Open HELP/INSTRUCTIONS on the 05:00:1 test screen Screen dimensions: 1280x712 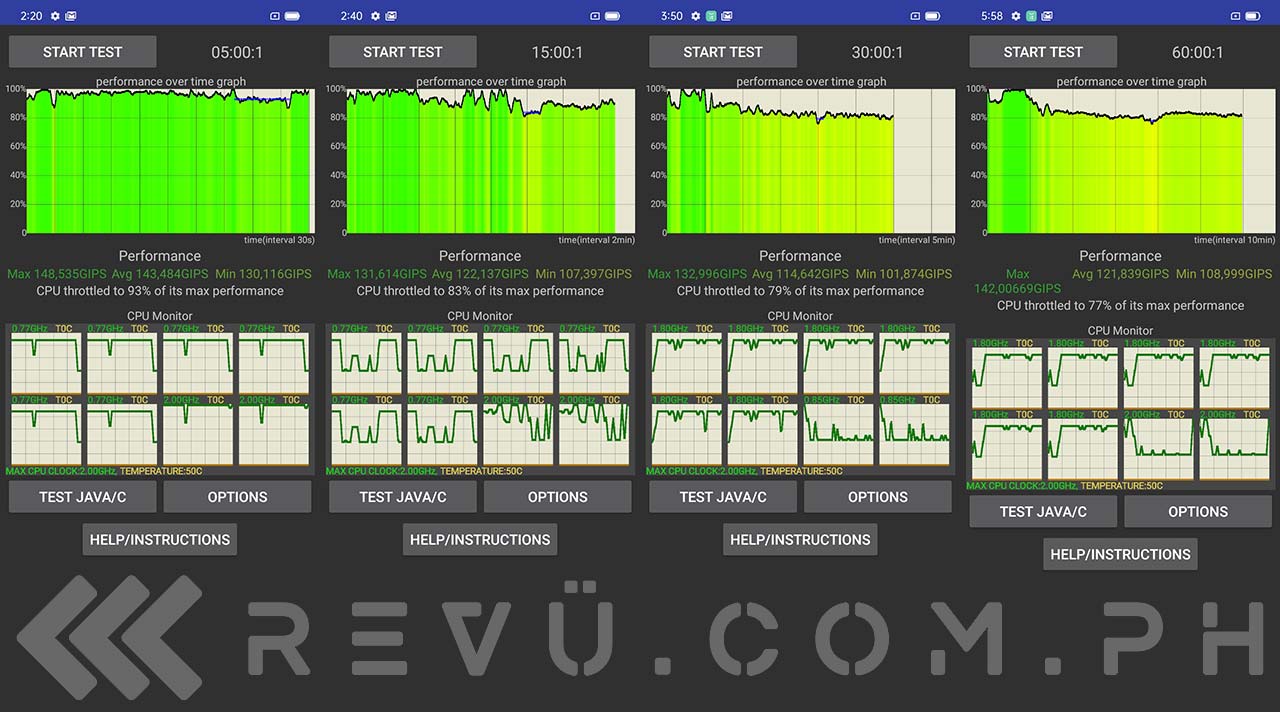pyautogui.click(x=160, y=539)
